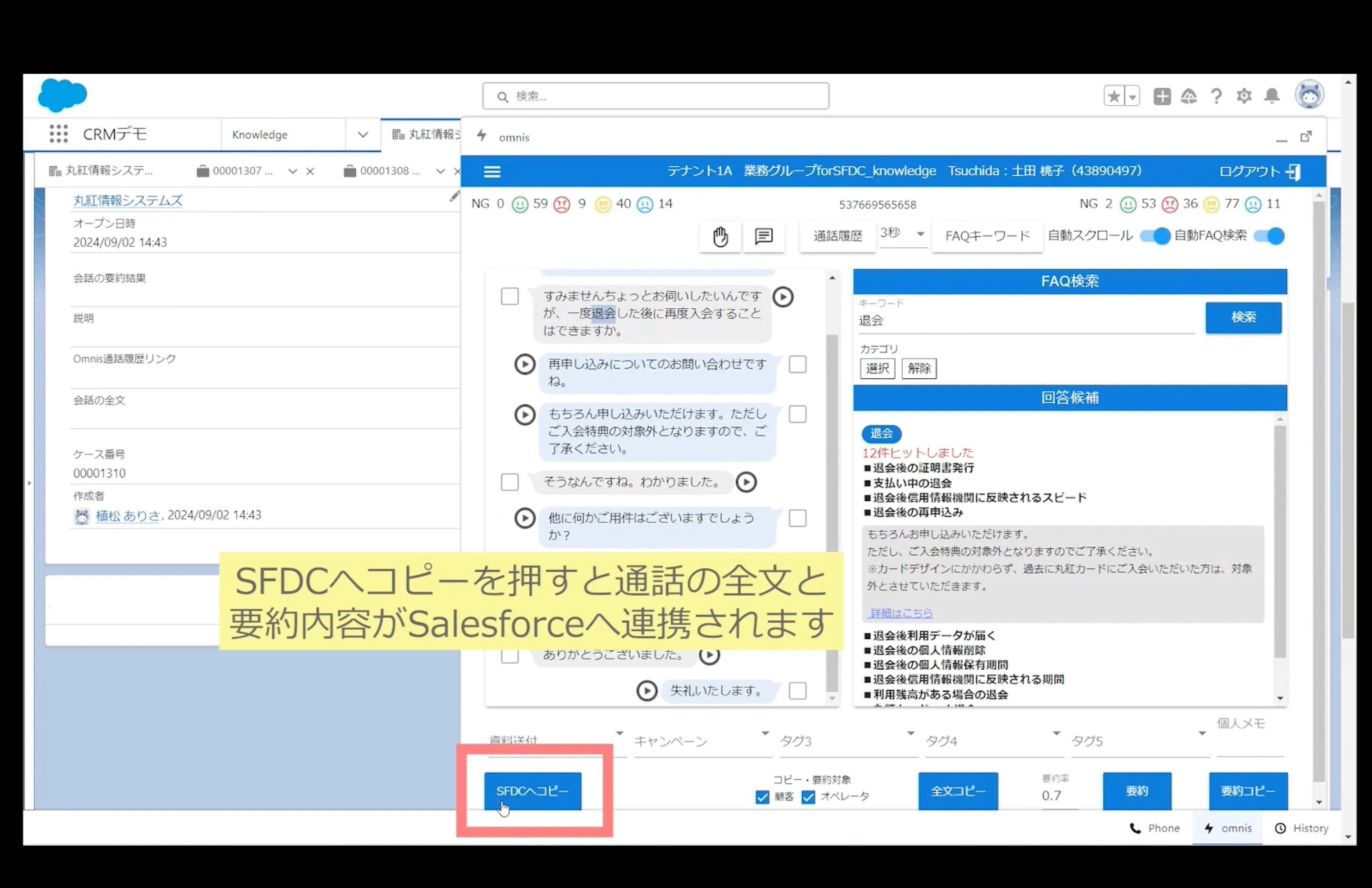Open the chat message icon button
This screenshot has height=888, width=1372.
[764, 236]
